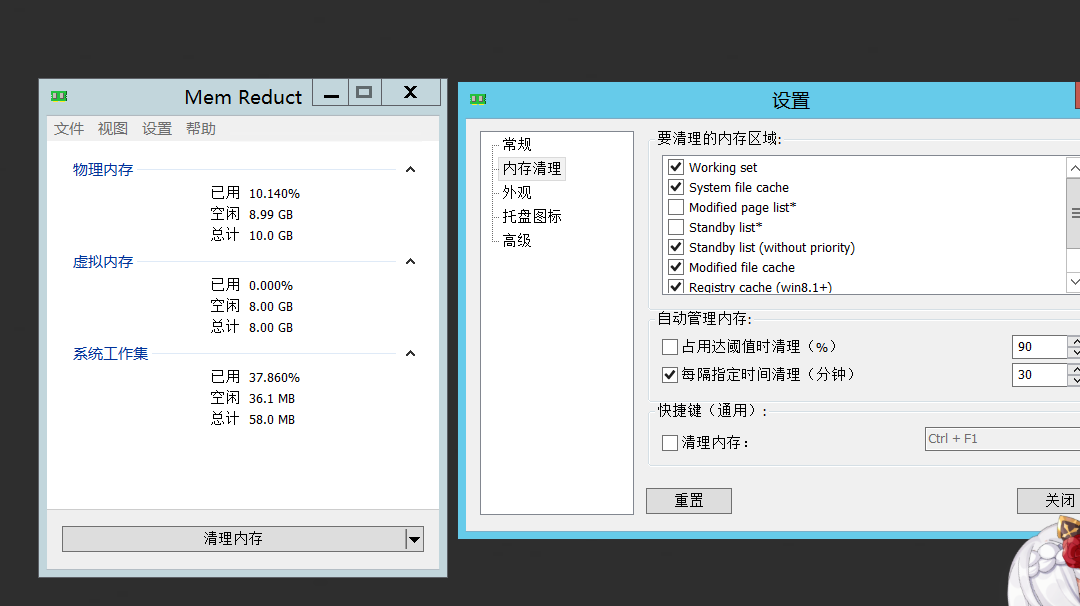The image size is (1080, 606).
Task: Toggle Registry cache (win8.1+) checkbox
Action: [676, 286]
